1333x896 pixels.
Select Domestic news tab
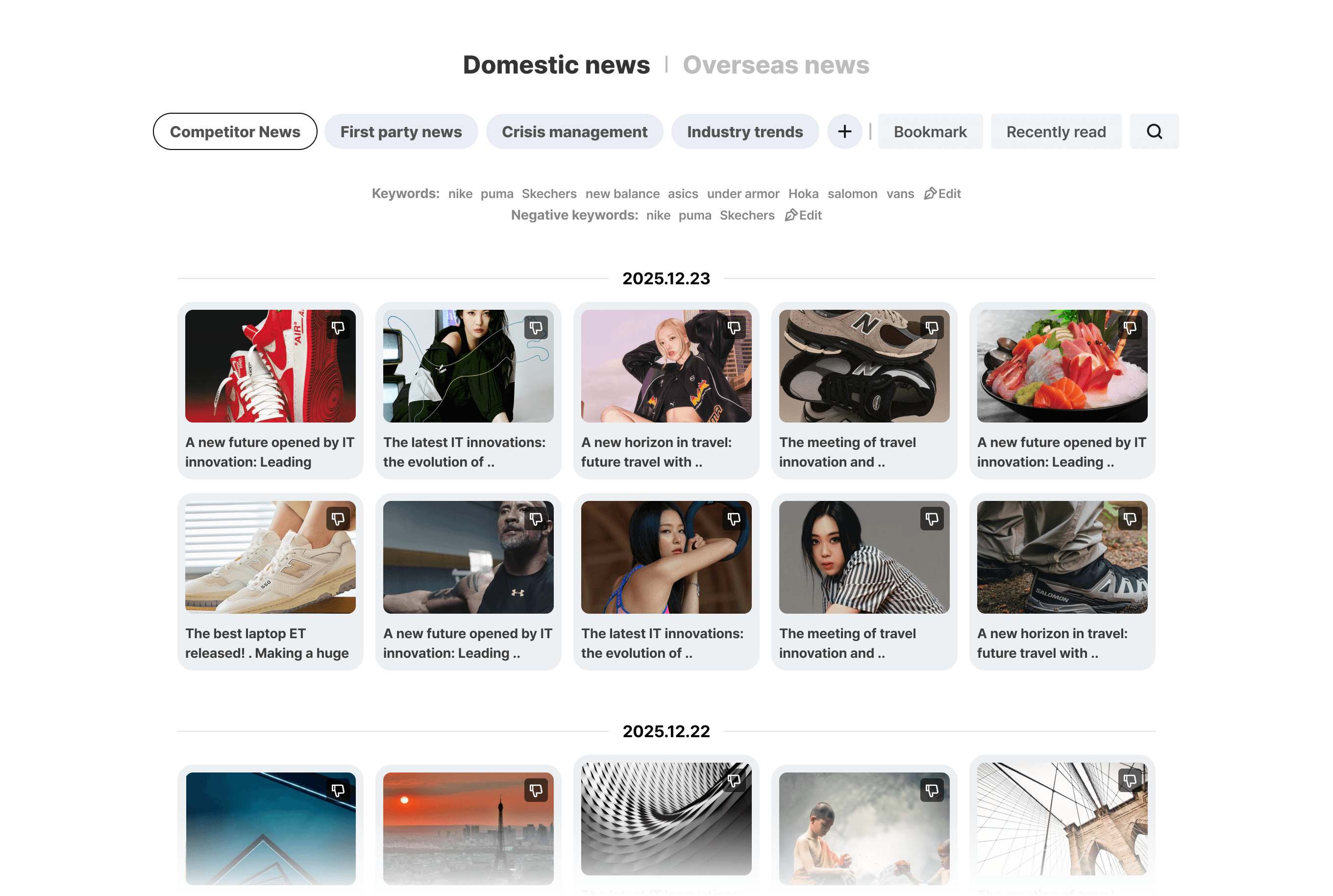pyautogui.click(x=556, y=65)
